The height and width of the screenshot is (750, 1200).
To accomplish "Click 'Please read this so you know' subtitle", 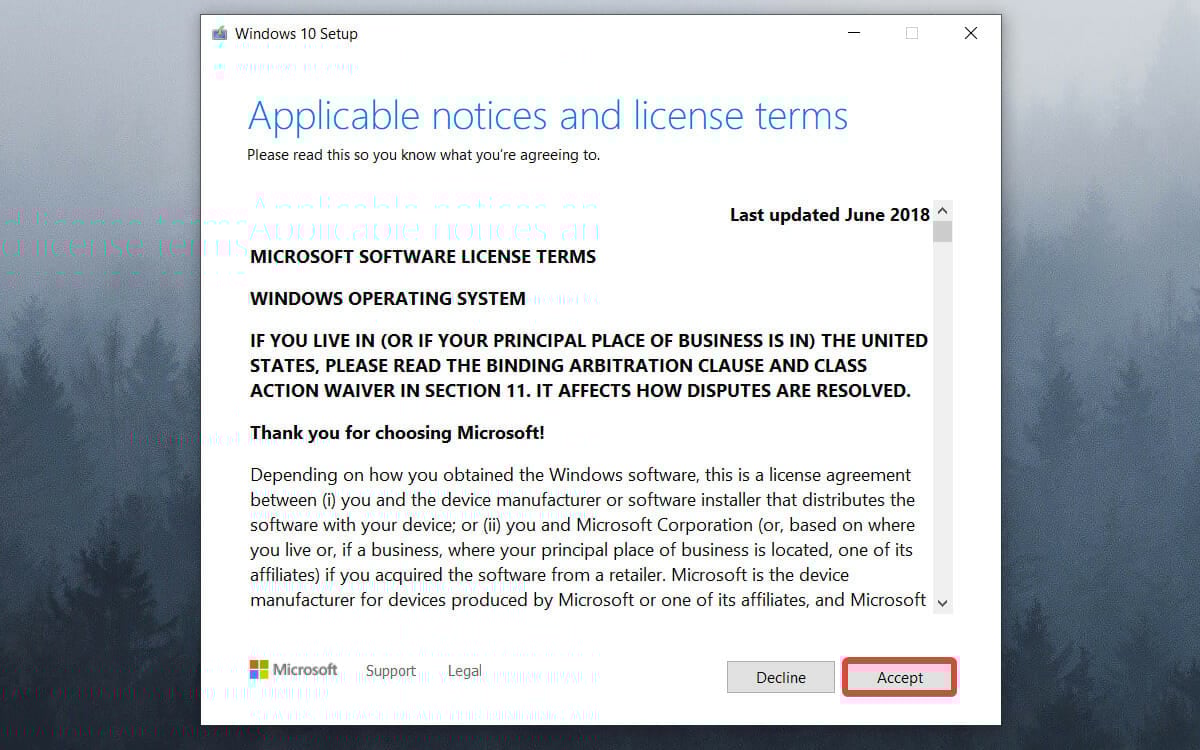I will (424, 156).
